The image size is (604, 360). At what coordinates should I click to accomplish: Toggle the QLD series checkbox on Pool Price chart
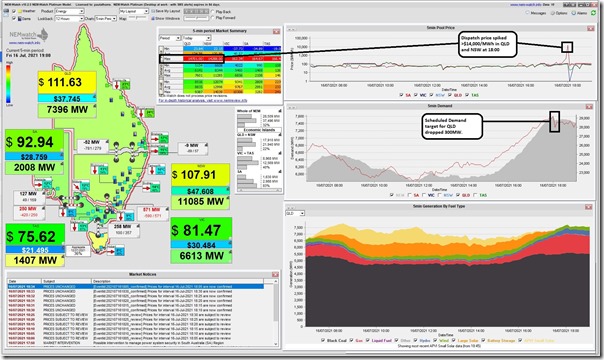pyautogui.click(x=449, y=95)
